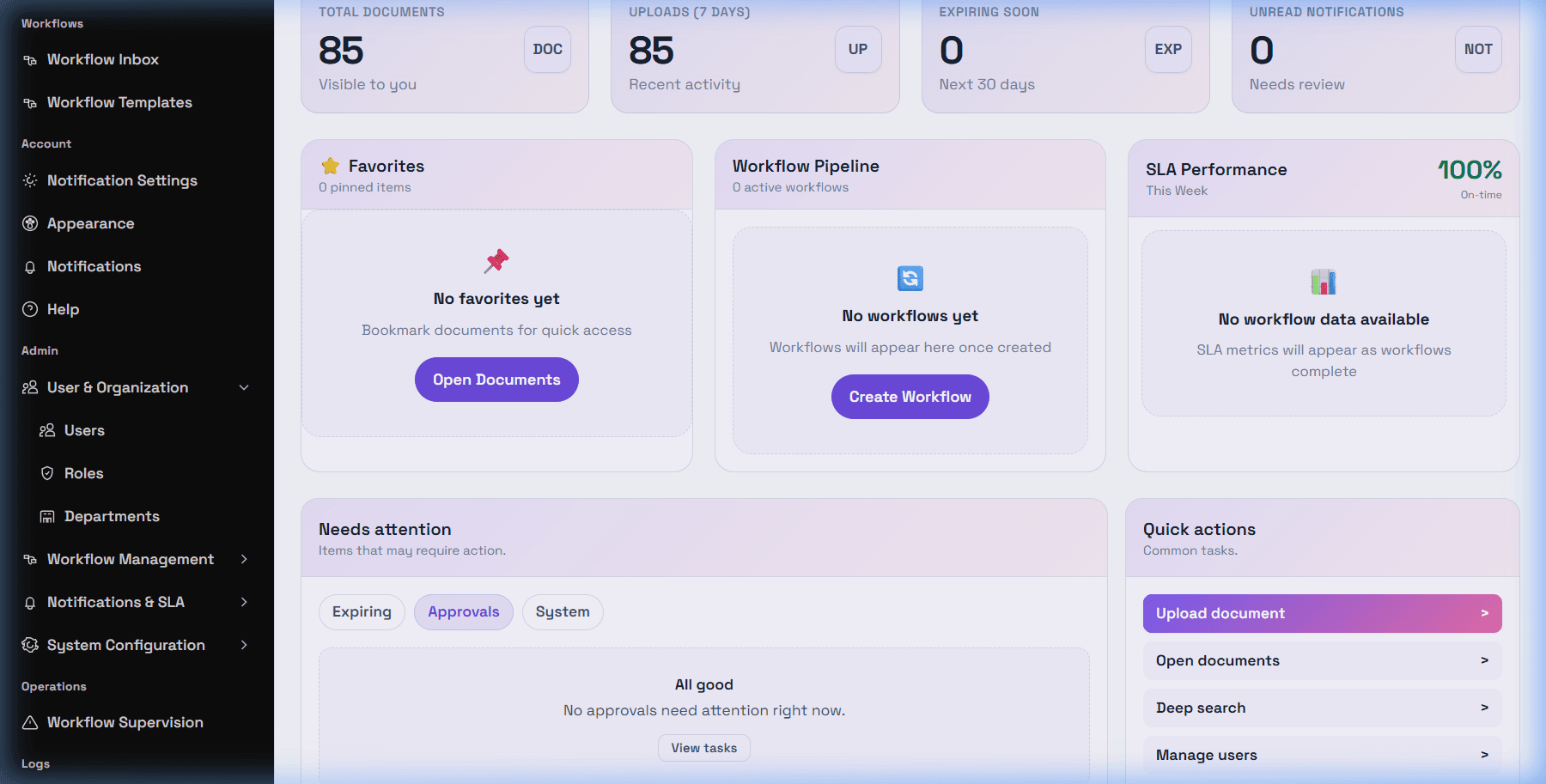The height and width of the screenshot is (784, 1546).
Task: Click the User & Organization people icon
Action: click(x=30, y=387)
